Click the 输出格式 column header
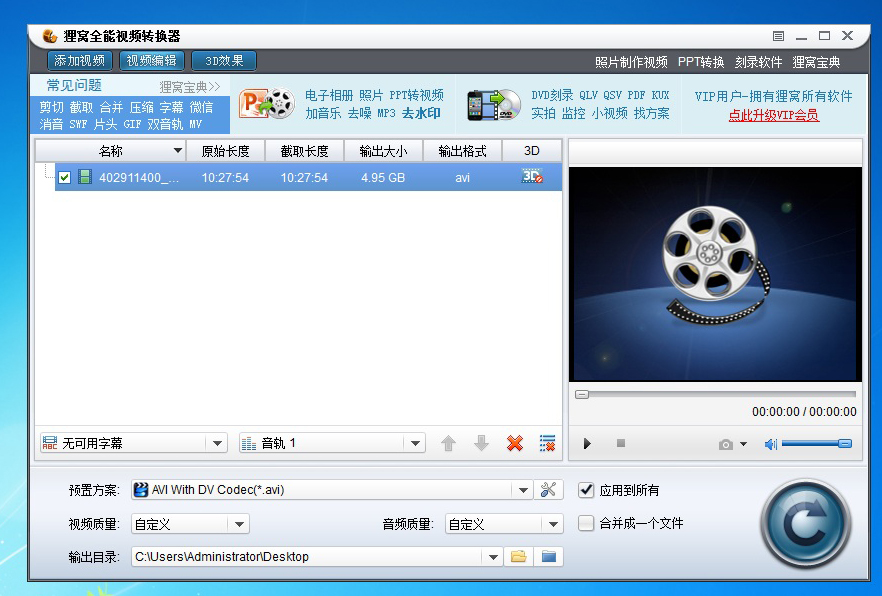Image resolution: width=882 pixels, height=596 pixels. pos(462,151)
